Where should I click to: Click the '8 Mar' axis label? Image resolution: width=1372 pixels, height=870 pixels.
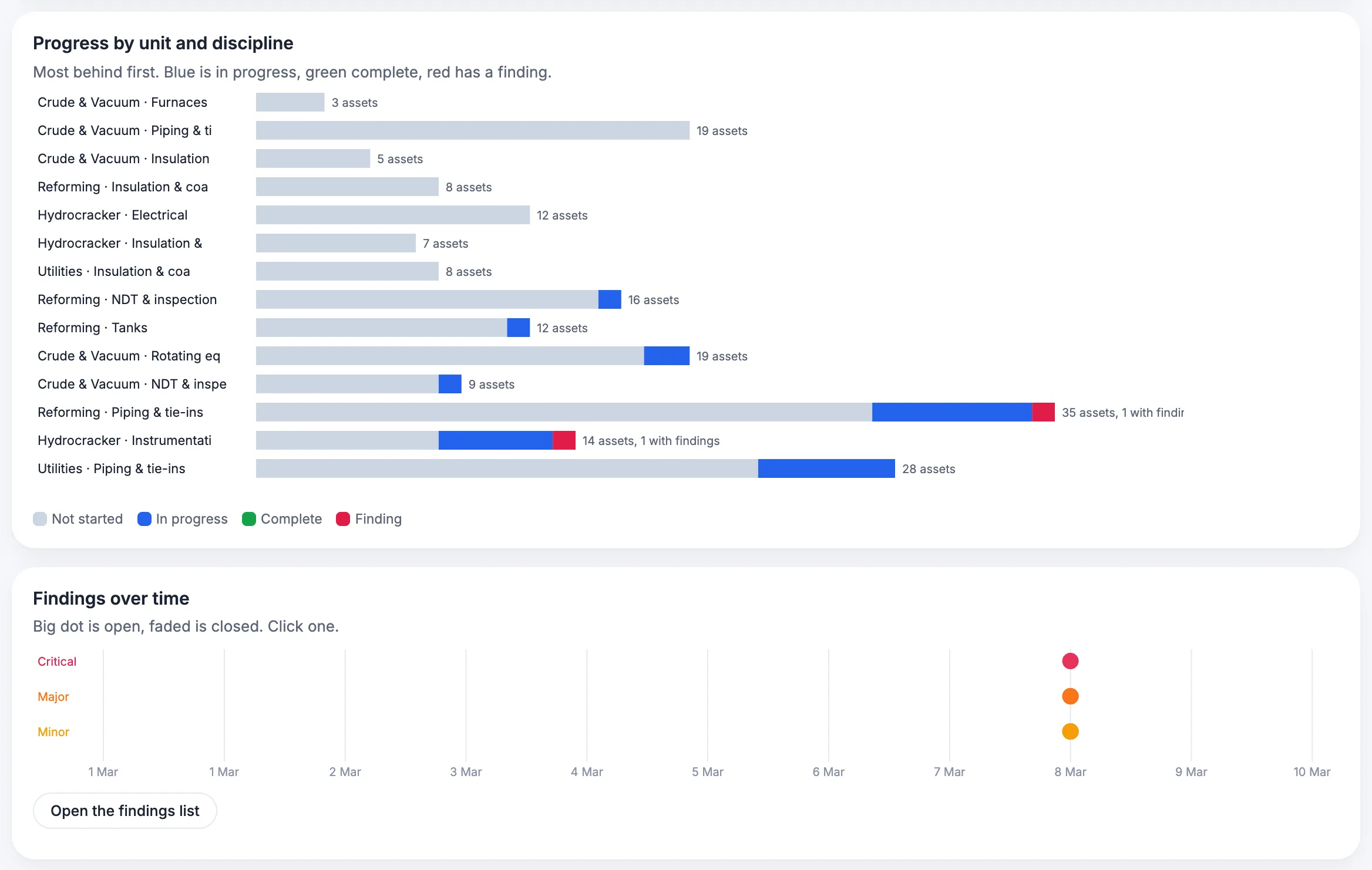pos(1070,771)
